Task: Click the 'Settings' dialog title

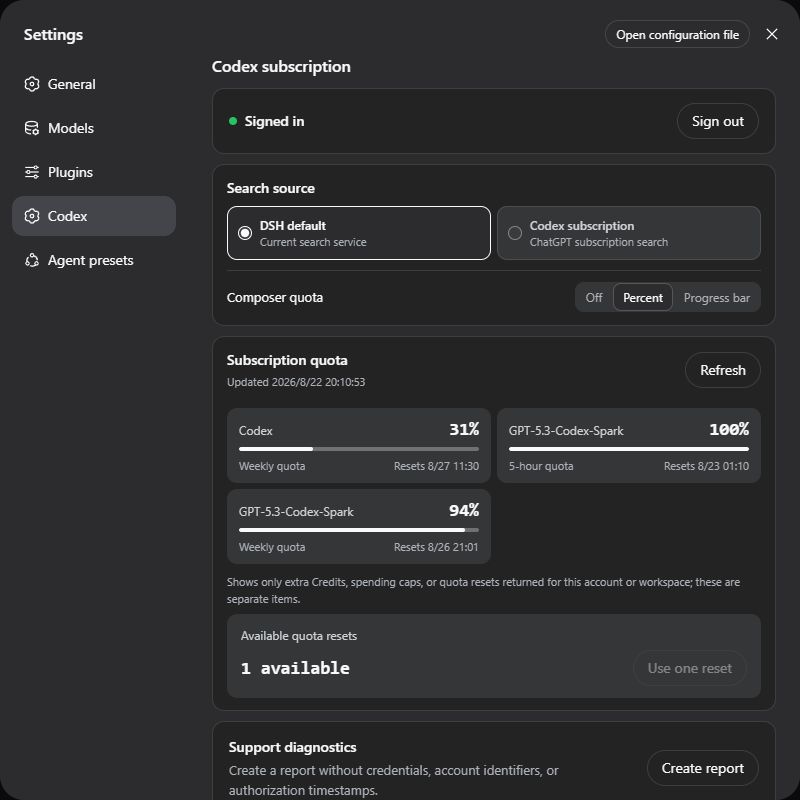Action: pyautogui.click(x=53, y=35)
